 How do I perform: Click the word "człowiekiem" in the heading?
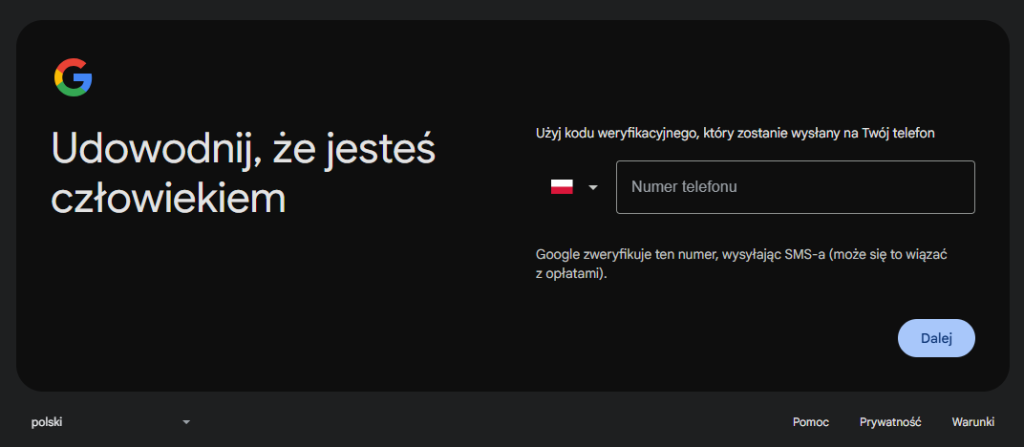tap(168, 198)
